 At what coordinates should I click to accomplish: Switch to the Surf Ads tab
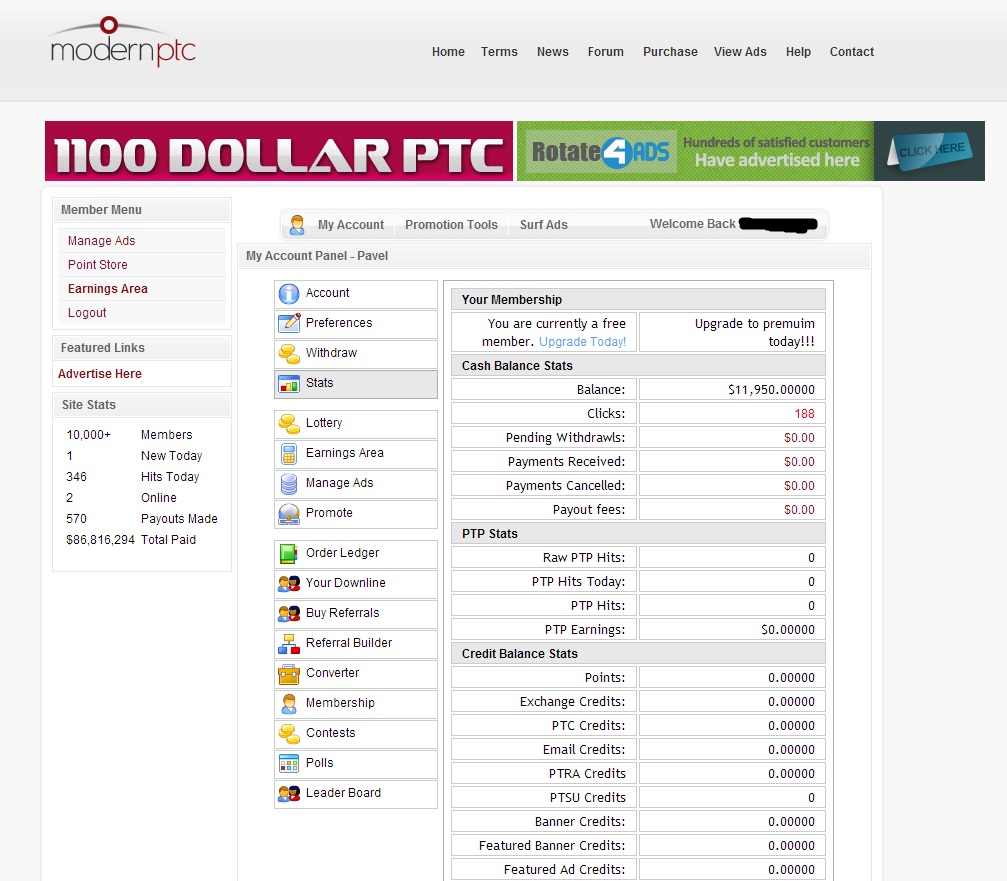[x=544, y=225]
